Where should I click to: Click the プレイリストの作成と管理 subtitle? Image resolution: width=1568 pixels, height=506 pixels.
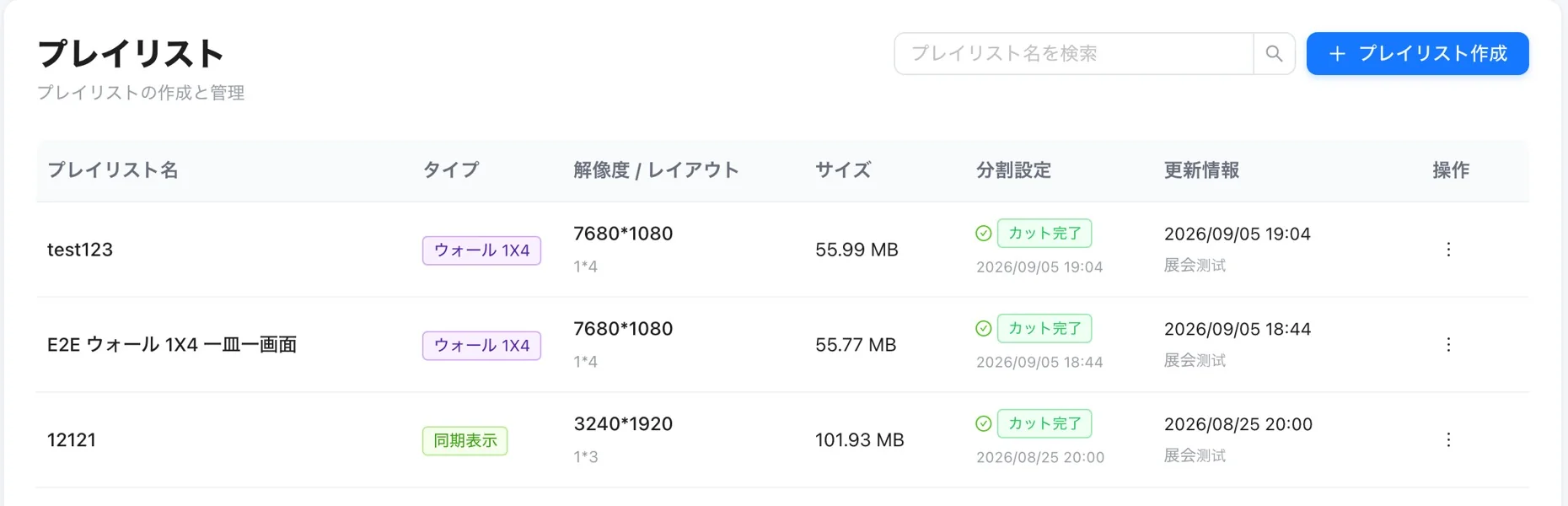point(141,93)
